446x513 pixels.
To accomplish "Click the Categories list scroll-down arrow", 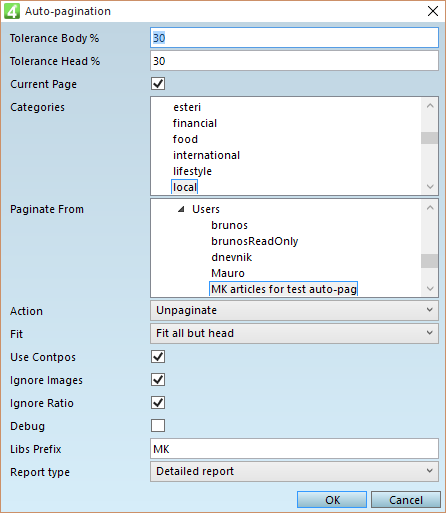I will click(x=430, y=187).
